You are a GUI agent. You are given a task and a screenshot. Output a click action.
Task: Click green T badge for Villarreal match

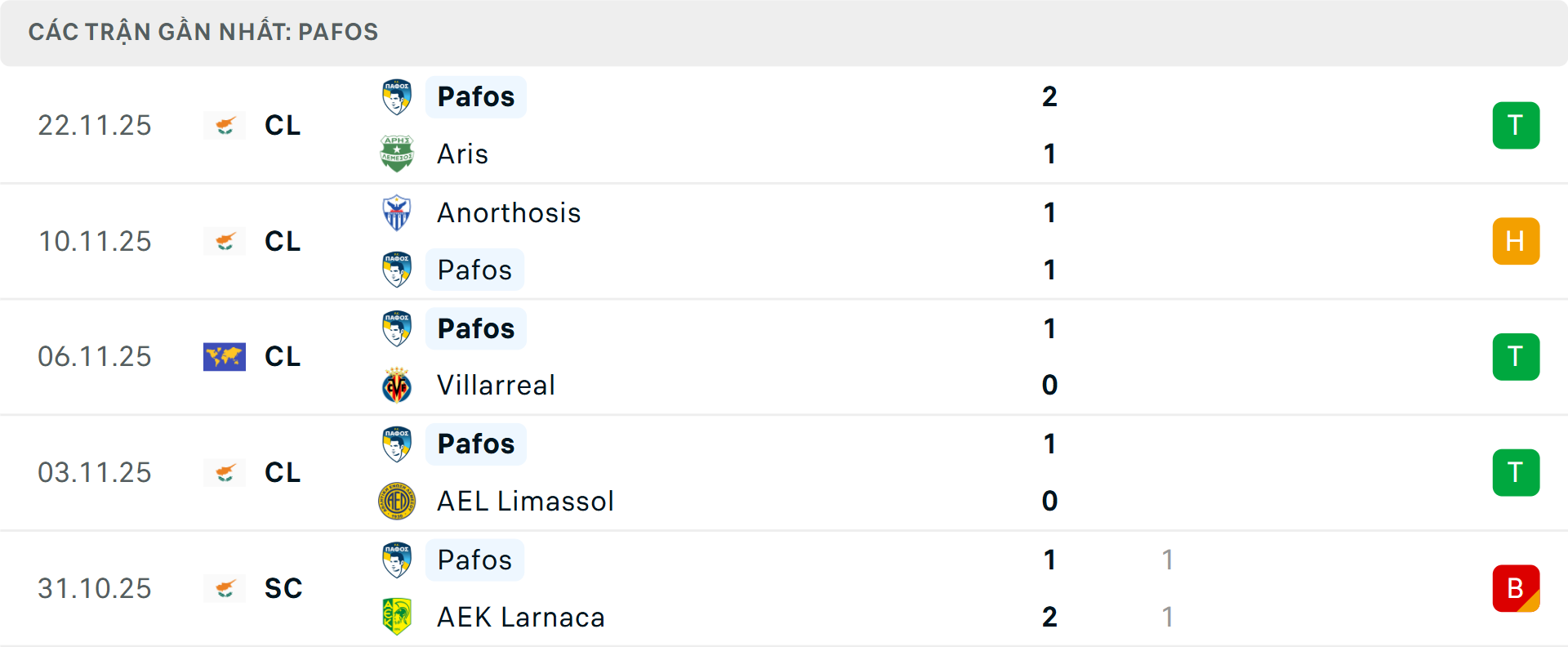[x=1516, y=357]
